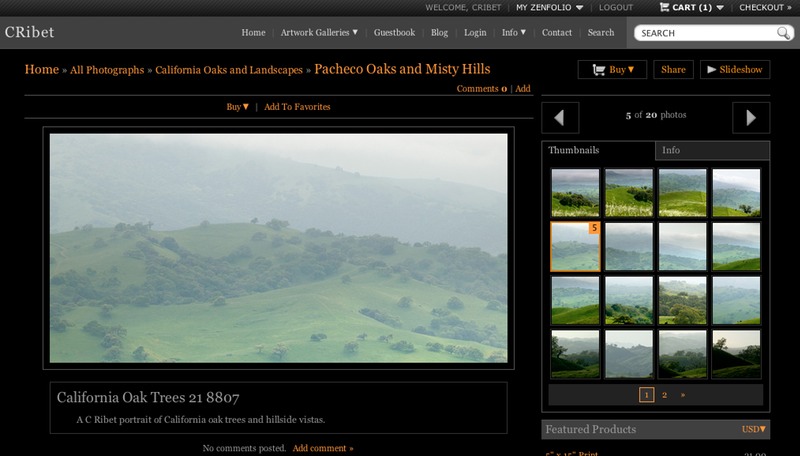Expand the Info navigation menu
Image resolution: width=800 pixels, height=456 pixels.
[513, 32]
